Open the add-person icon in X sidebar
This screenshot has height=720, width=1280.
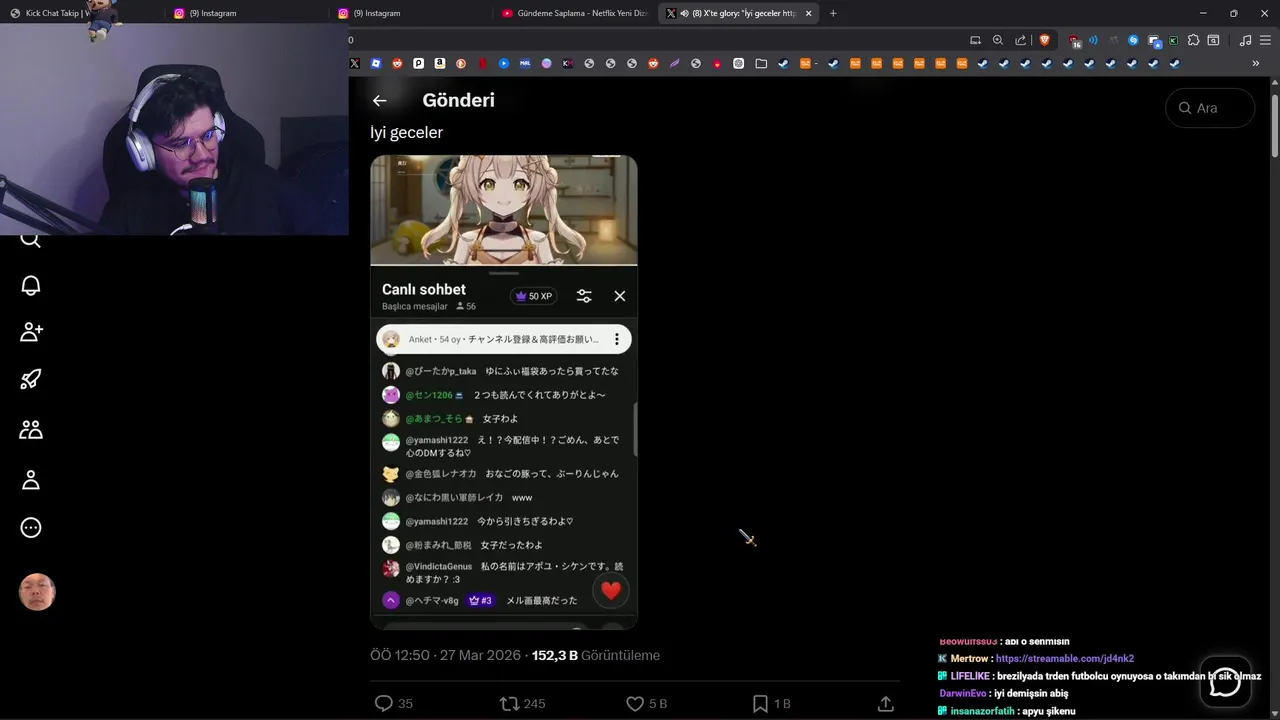31,331
